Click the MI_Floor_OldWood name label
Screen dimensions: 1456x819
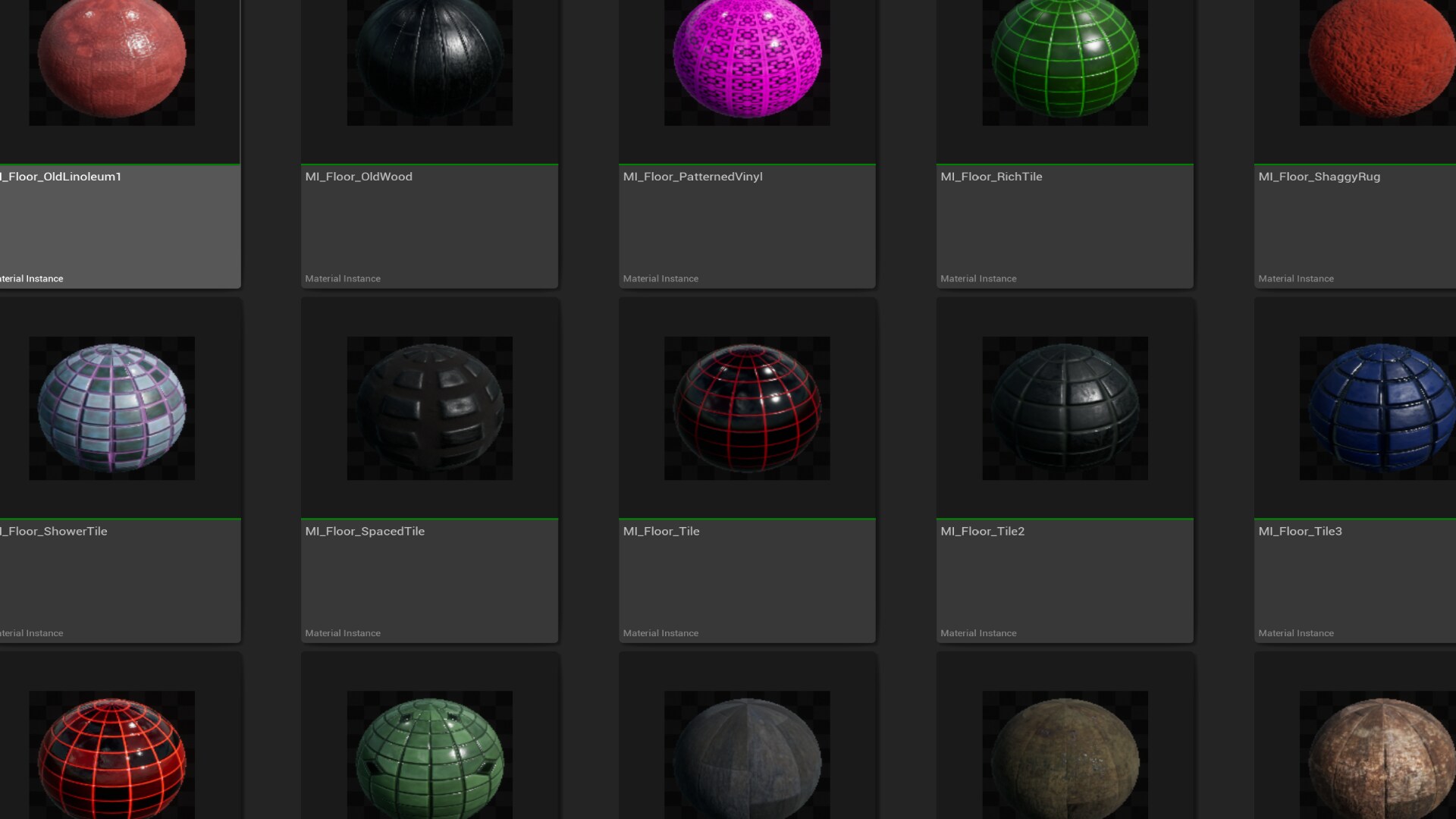(359, 176)
